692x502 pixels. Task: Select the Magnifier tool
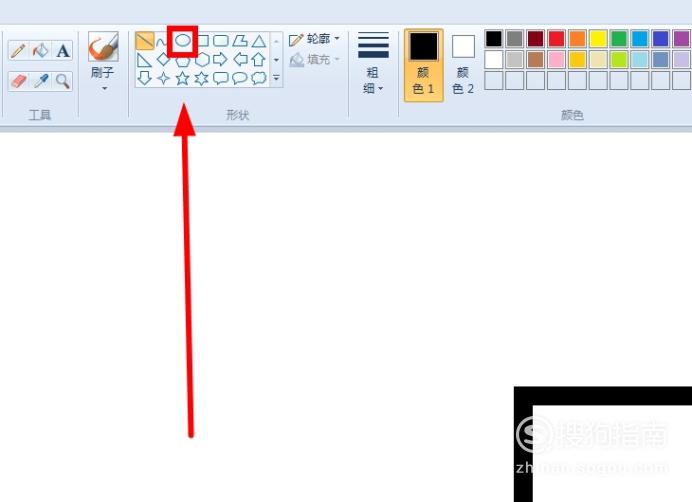63,81
